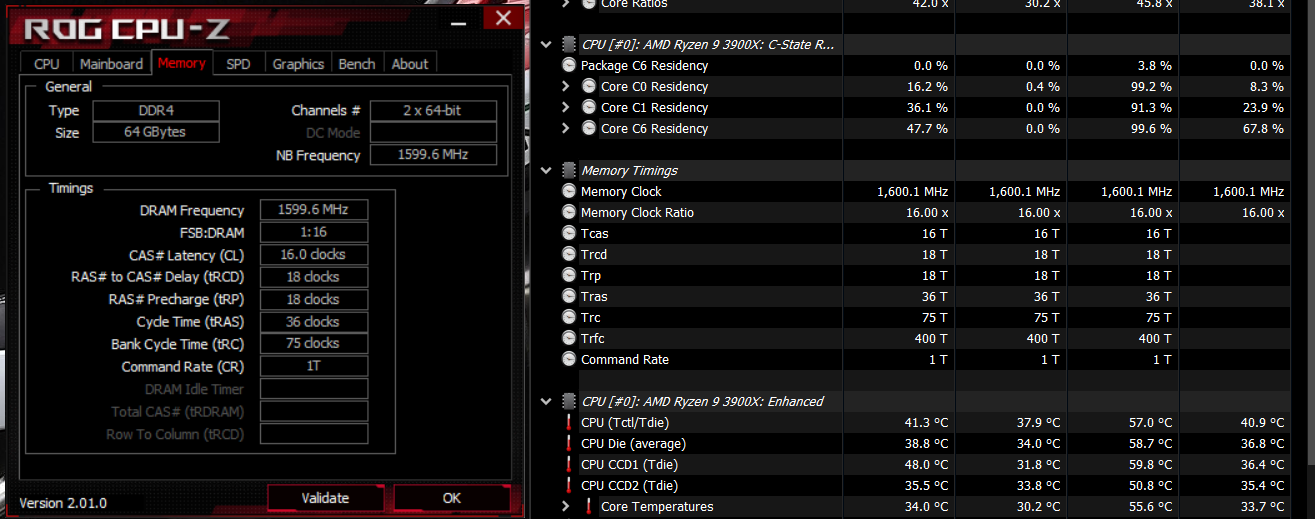Click the Tras sensor icon

point(569,296)
